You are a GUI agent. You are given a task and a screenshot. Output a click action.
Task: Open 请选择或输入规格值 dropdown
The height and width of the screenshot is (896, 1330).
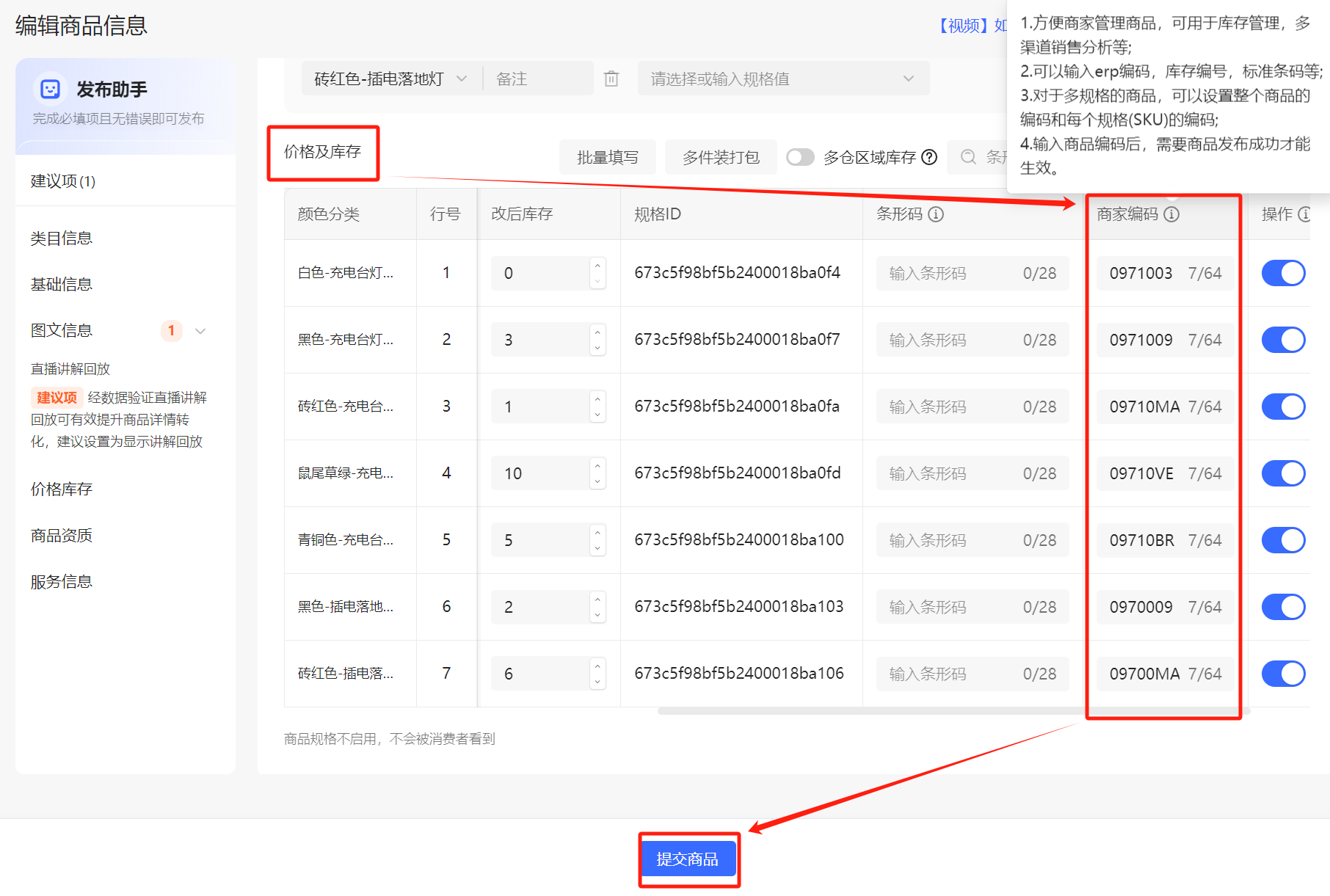pos(783,79)
